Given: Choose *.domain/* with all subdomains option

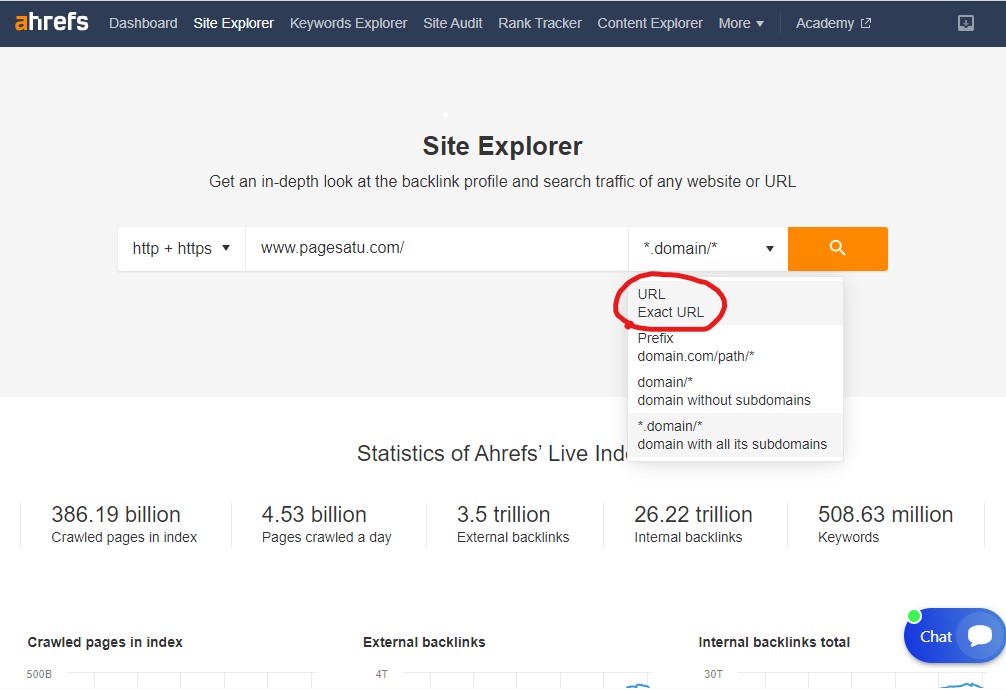Looking at the screenshot, I should 735,435.
